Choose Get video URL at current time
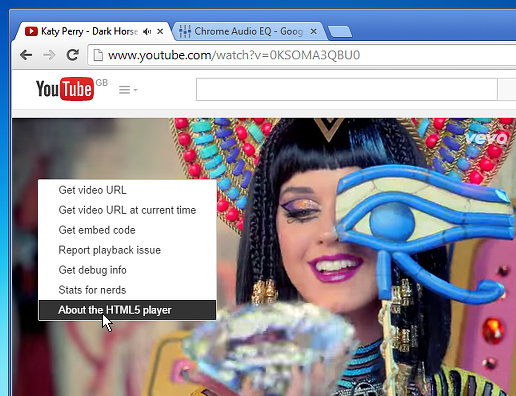 pyautogui.click(x=127, y=210)
